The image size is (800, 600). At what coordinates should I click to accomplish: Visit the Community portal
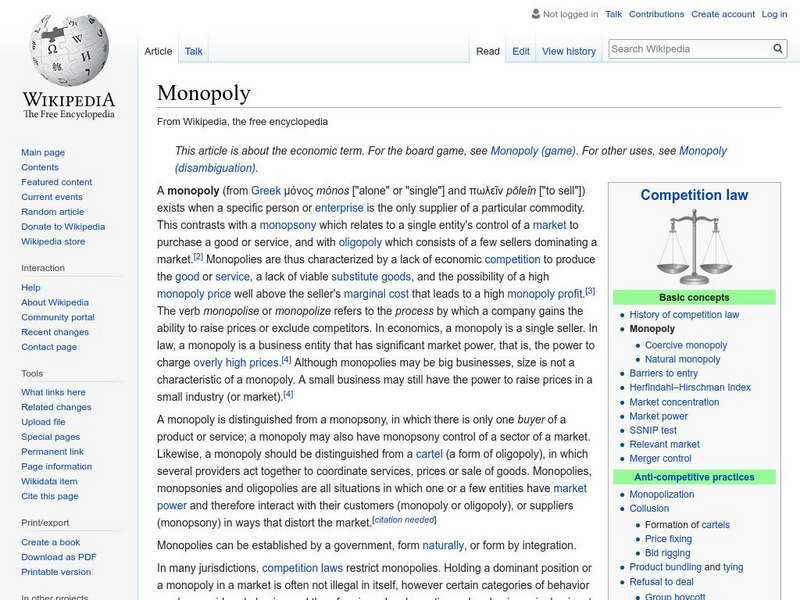pos(58,317)
